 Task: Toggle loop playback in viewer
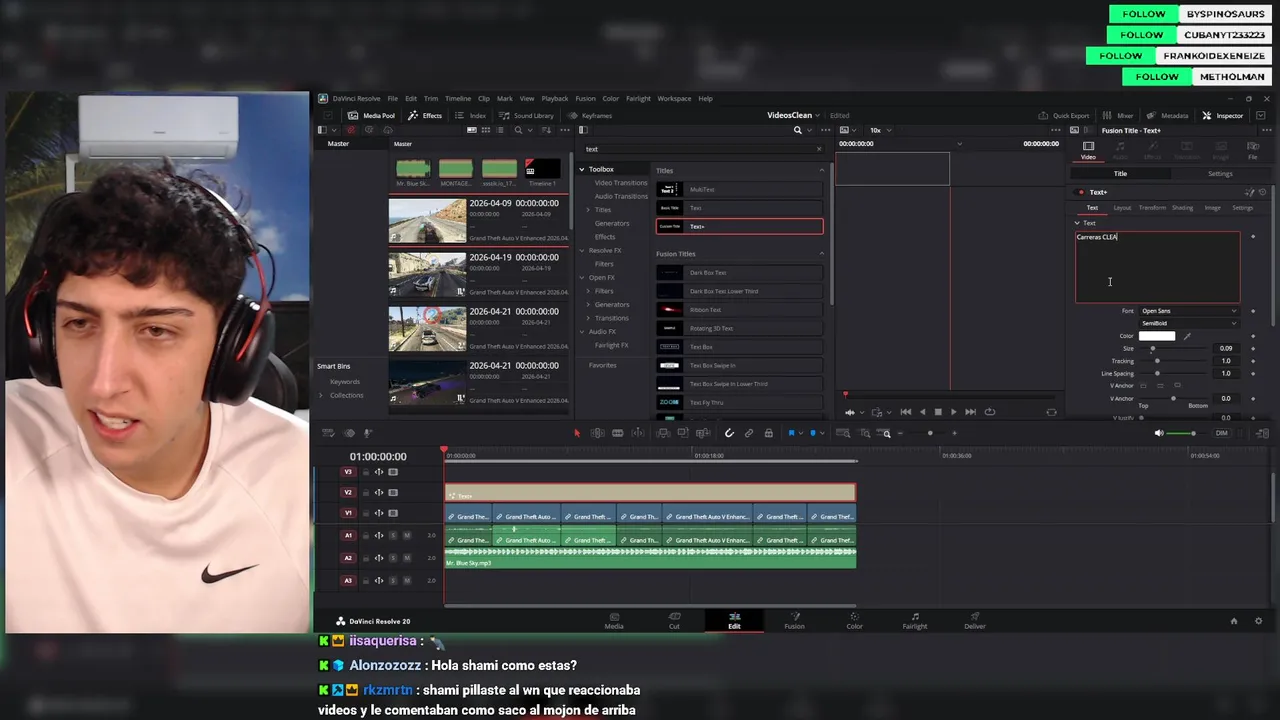[990, 412]
